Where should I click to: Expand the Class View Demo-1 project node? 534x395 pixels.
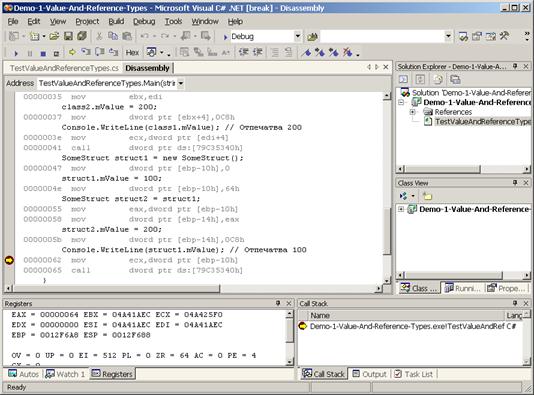[x=401, y=209]
